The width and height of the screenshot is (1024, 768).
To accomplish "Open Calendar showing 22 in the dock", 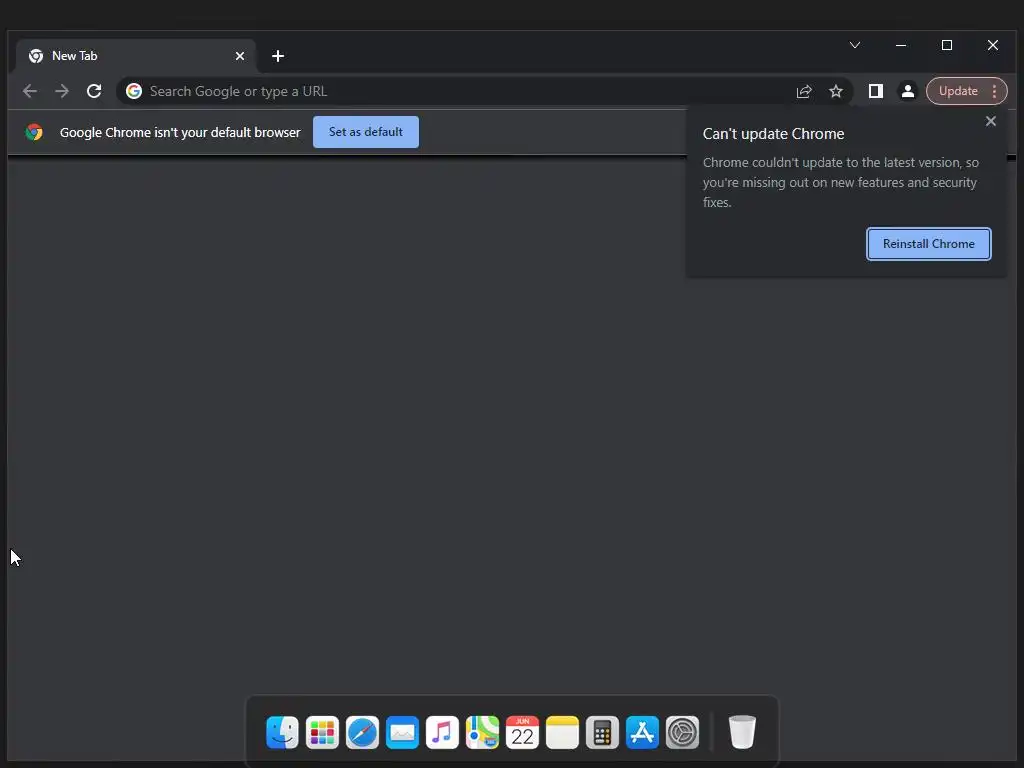I will click(522, 732).
